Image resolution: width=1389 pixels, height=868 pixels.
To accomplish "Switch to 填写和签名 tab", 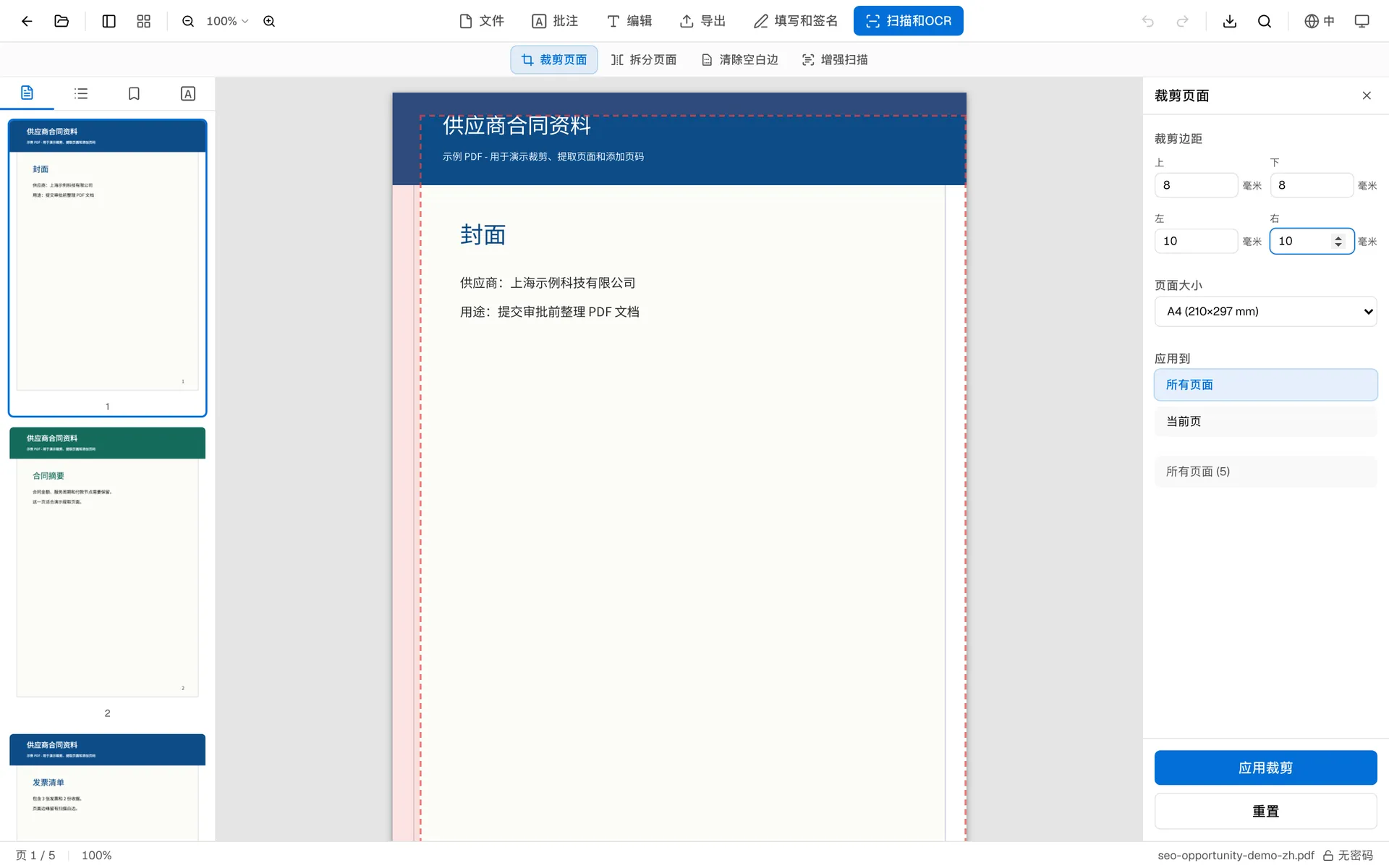I will [x=795, y=21].
